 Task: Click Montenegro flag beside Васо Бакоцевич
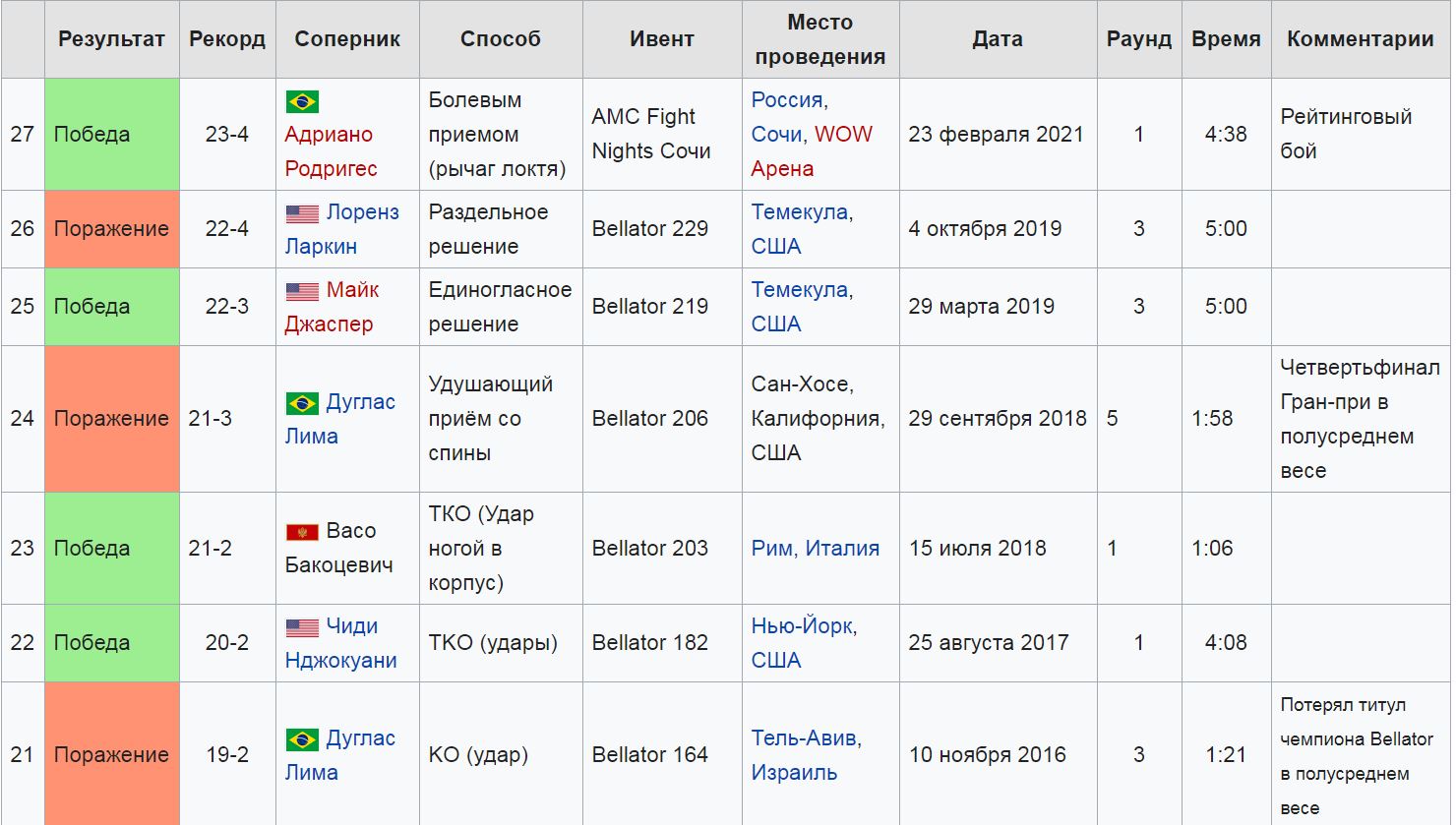point(302,532)
